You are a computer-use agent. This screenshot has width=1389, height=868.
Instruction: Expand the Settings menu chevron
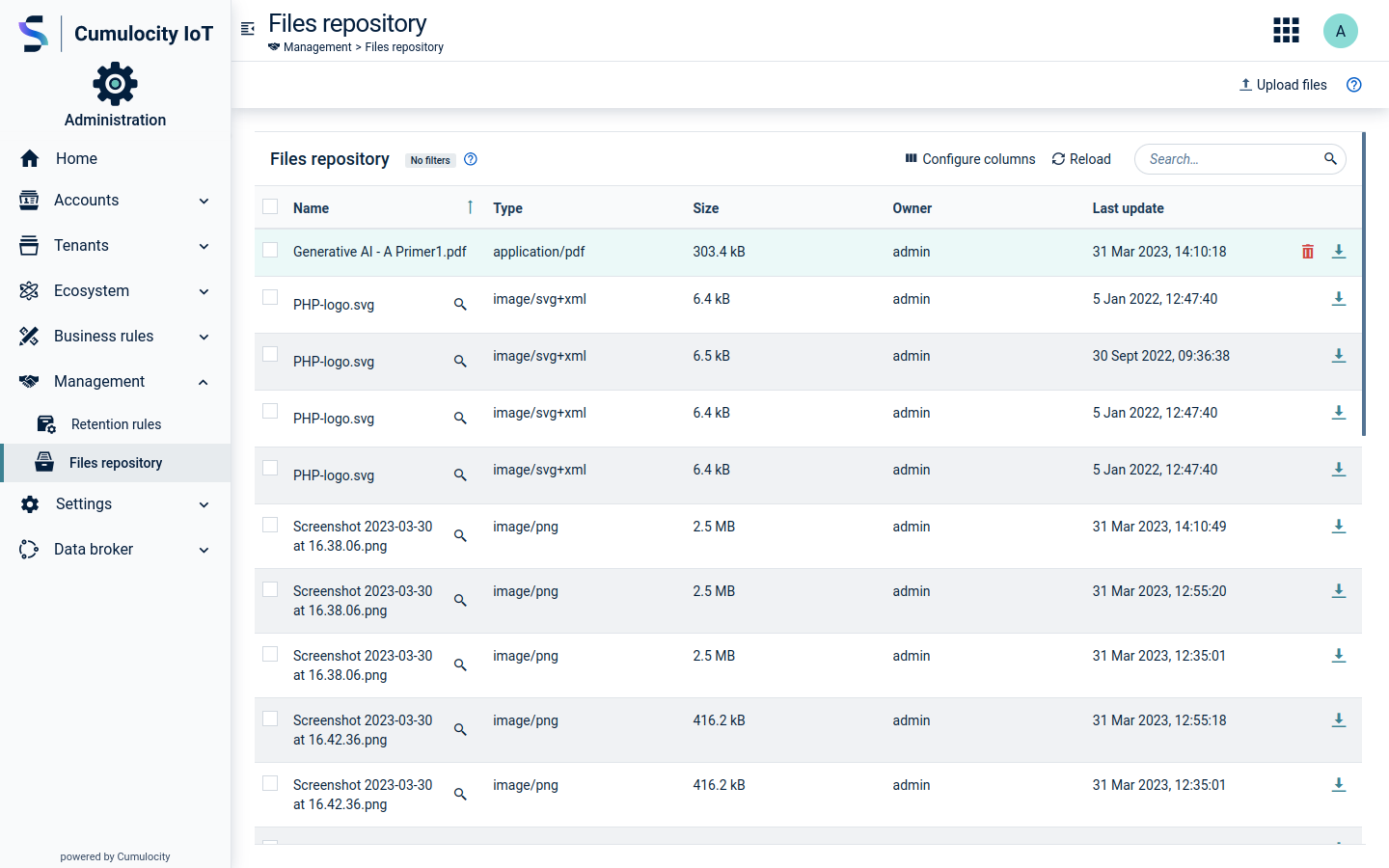pyautogui.click(x=204, y=504)
